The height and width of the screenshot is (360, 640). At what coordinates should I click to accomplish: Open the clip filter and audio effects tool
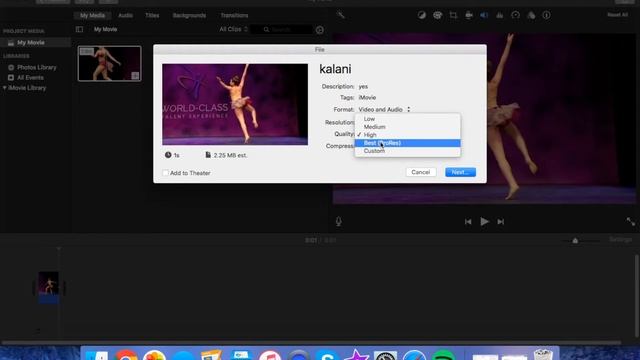[531, 15]
